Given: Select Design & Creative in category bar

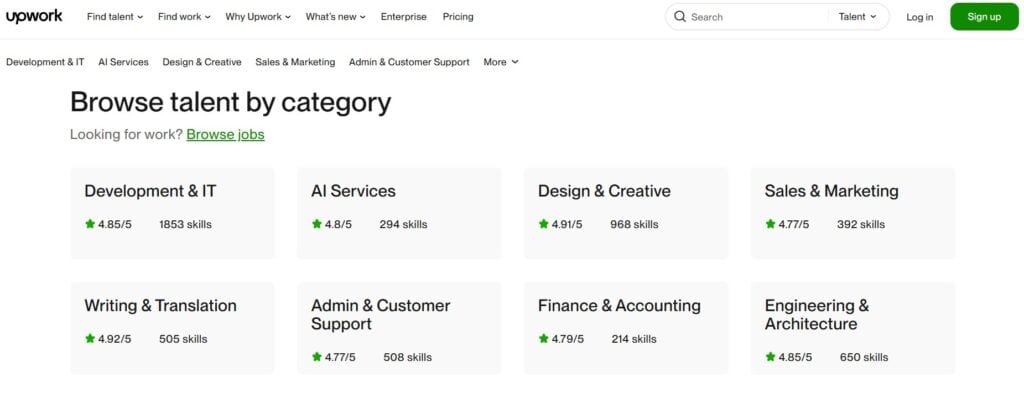Looking at the screenshot, I should point(202,62).
